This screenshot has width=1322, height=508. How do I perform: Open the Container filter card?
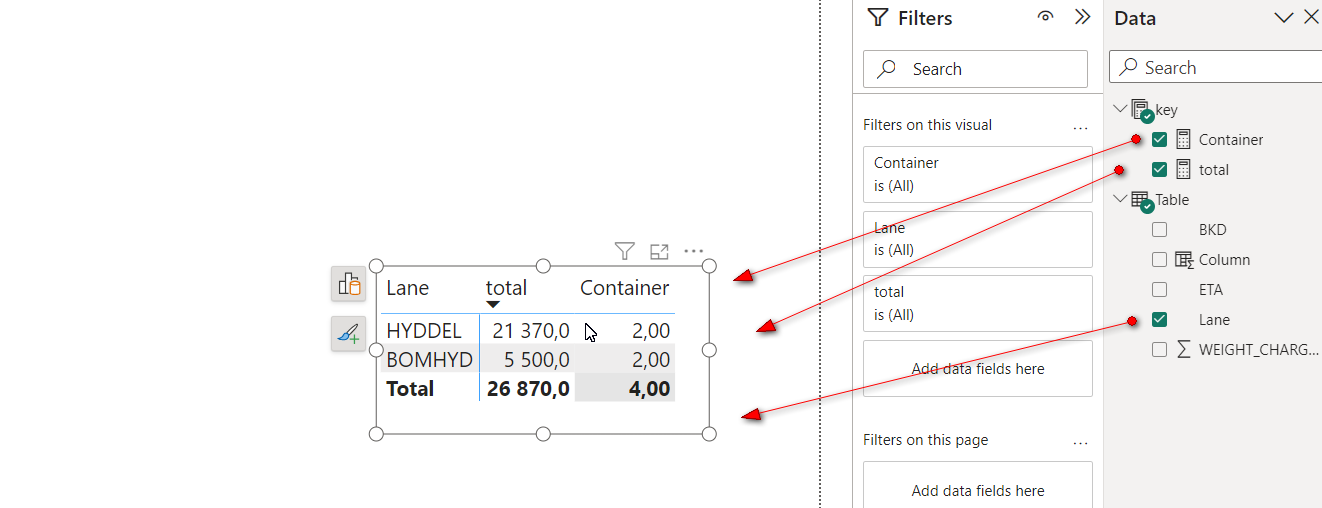point(977,174)
